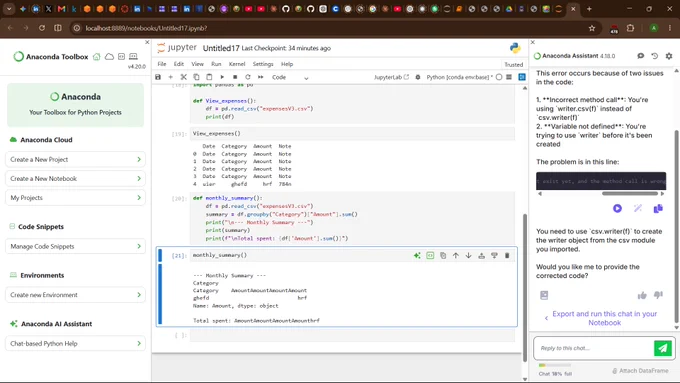
Task: Open Anaconda Assistant settings gear
Action: point(669,56)
